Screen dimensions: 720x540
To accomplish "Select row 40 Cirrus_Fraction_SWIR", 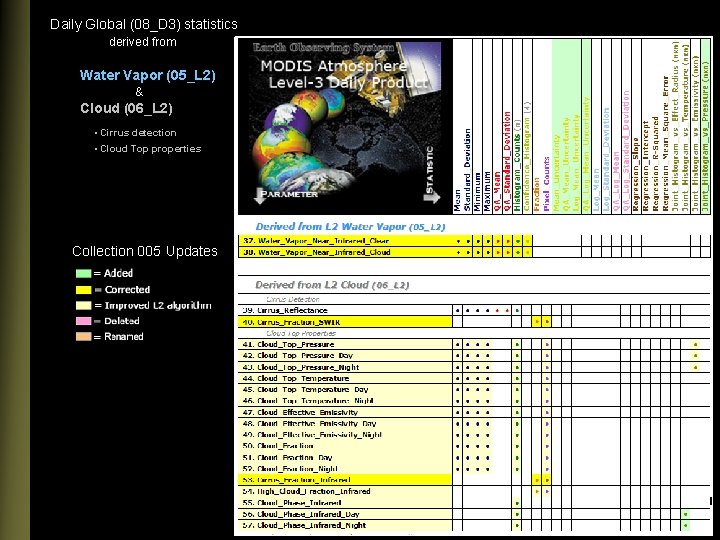I will pos(474,322).
